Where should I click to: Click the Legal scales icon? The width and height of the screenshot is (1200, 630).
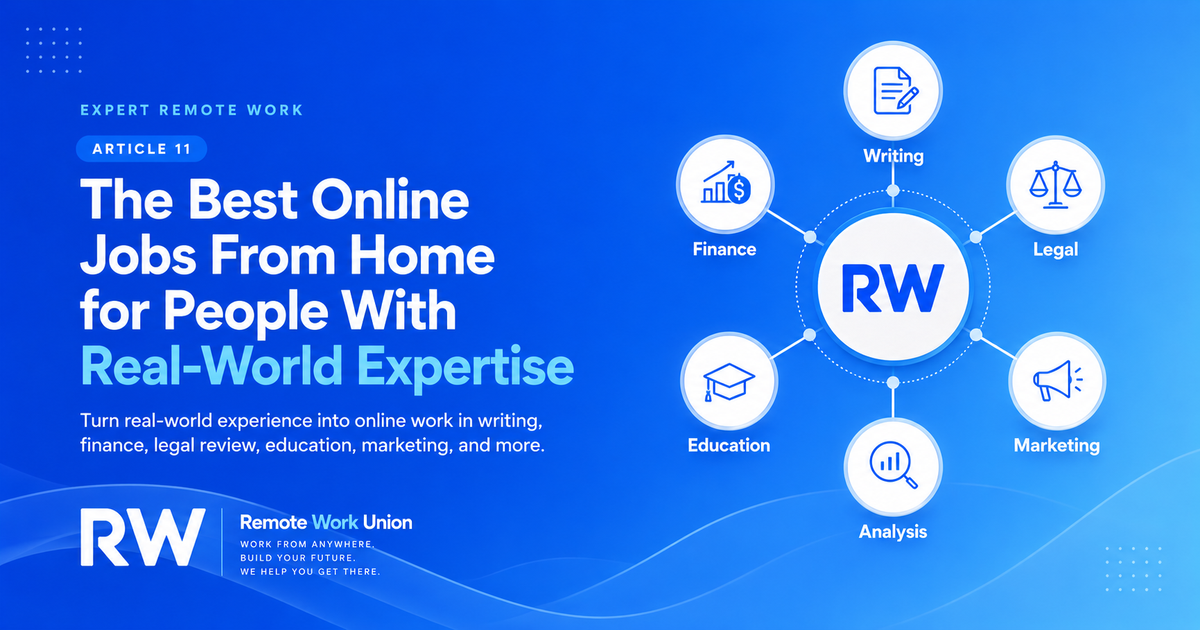(x=1055, y=186)
